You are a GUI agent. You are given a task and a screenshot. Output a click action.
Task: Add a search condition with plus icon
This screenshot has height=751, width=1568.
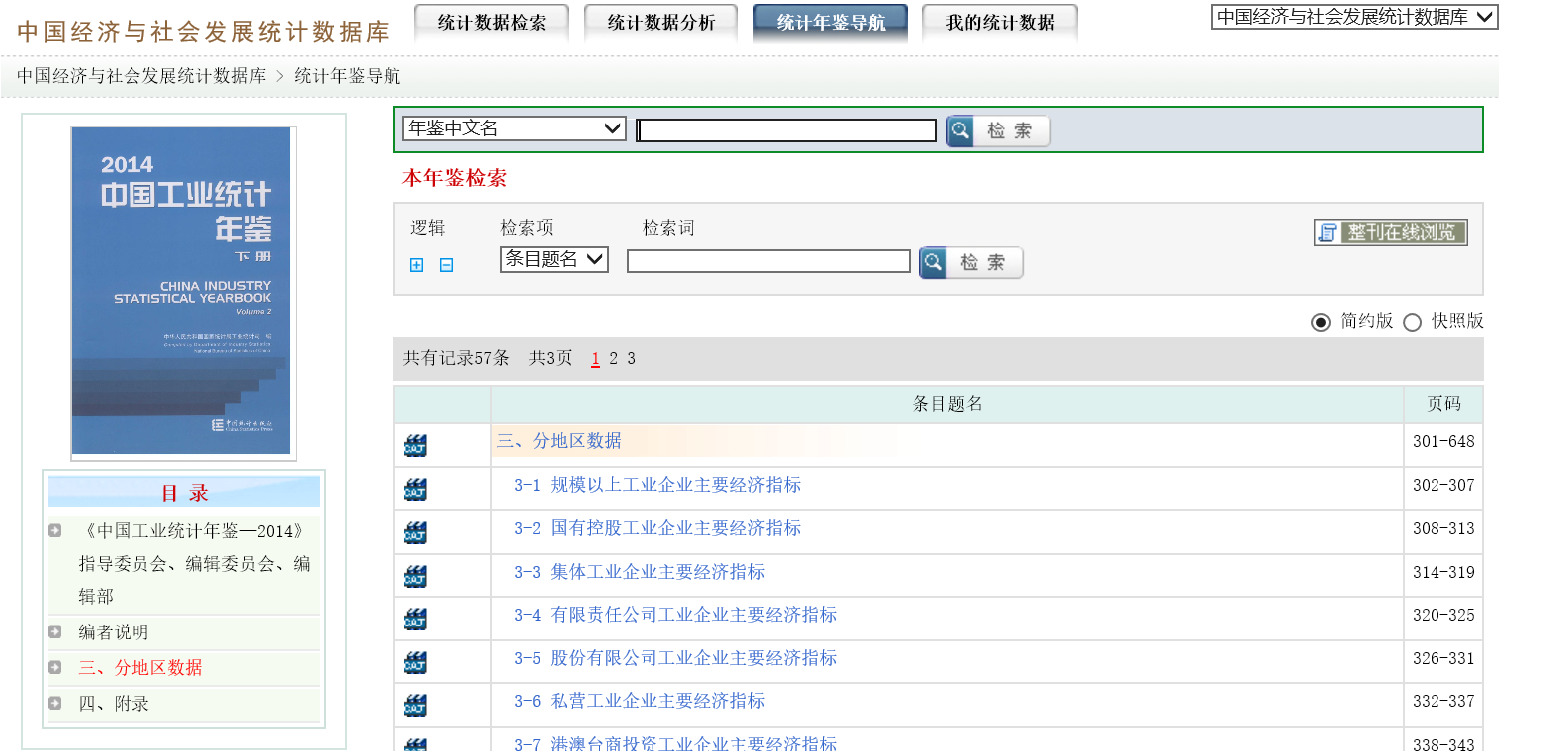click(x=417, y=265)
